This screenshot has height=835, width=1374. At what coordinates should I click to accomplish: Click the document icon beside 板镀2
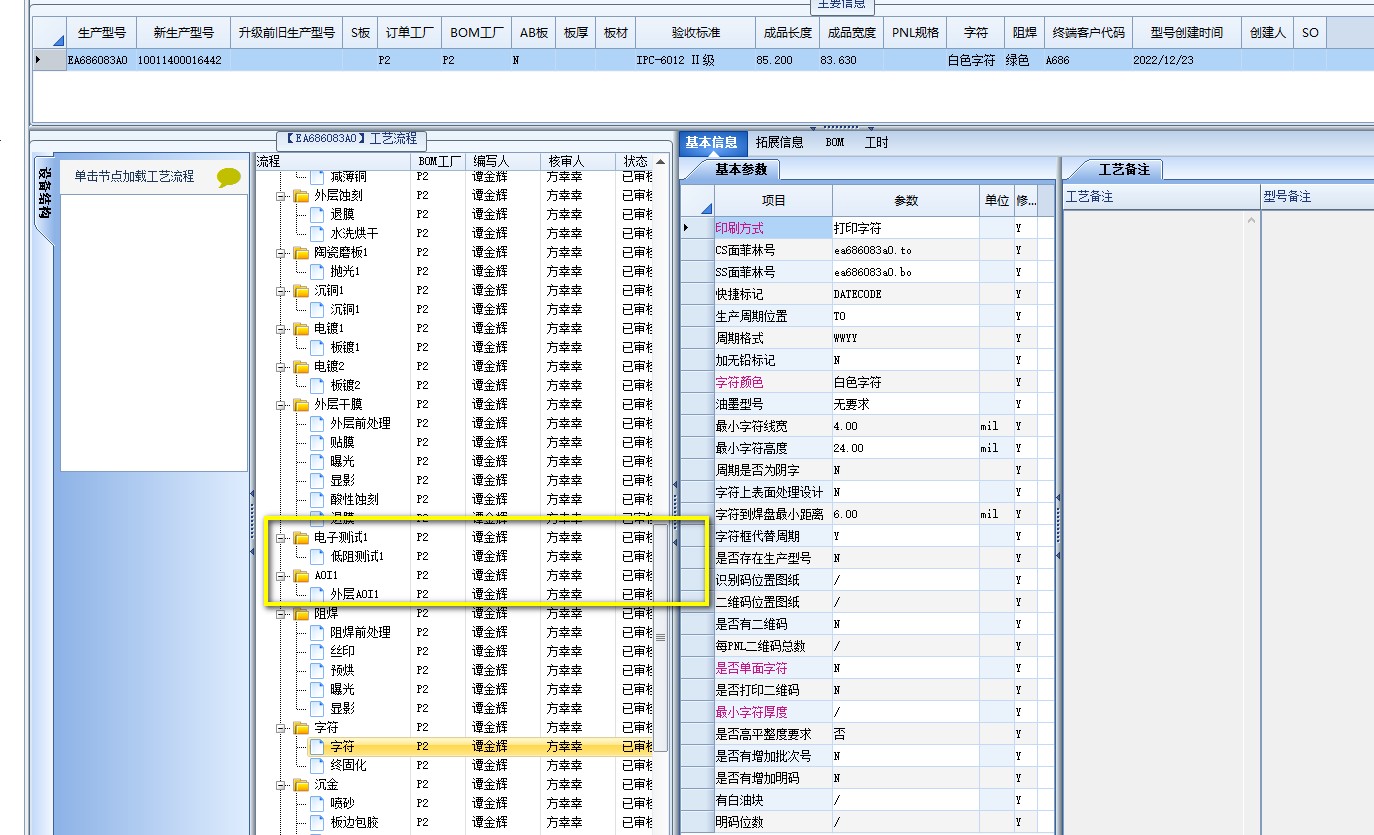click(x=317, y=385)
